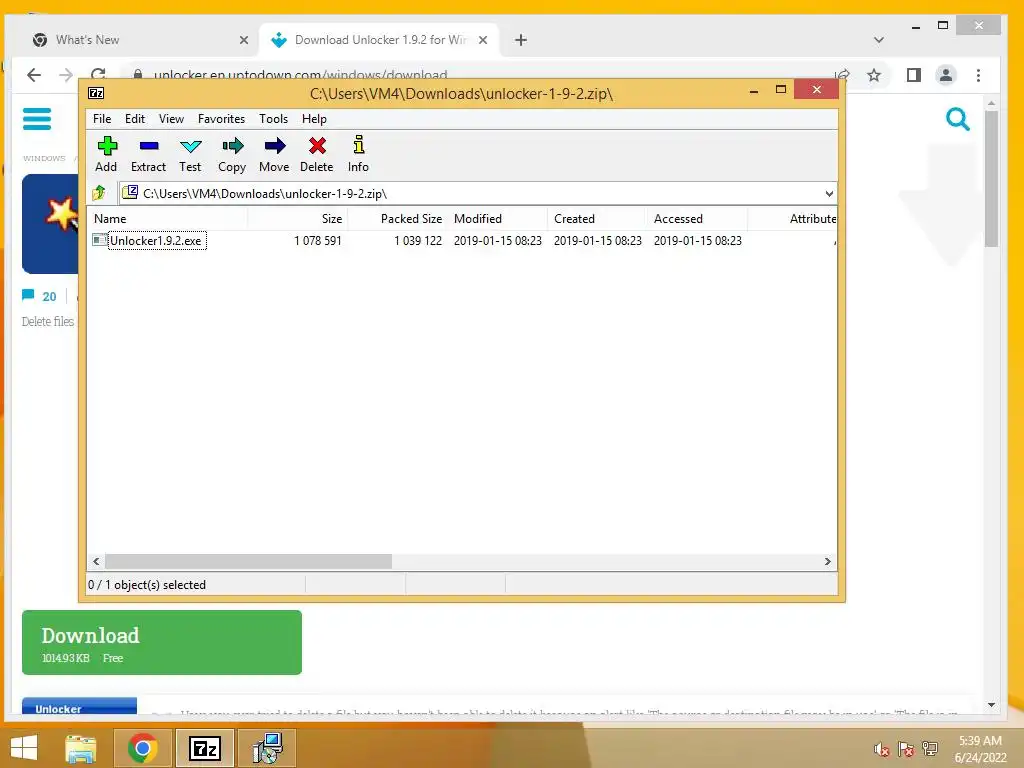Click the Chrome forward arrow
The image size is (1024, 768).
click(x=66, y=75)
